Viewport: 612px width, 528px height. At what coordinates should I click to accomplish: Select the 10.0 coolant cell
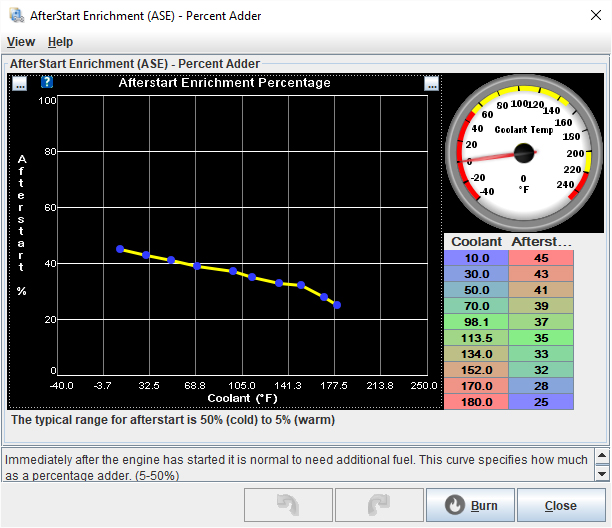(x=476, y=258)
